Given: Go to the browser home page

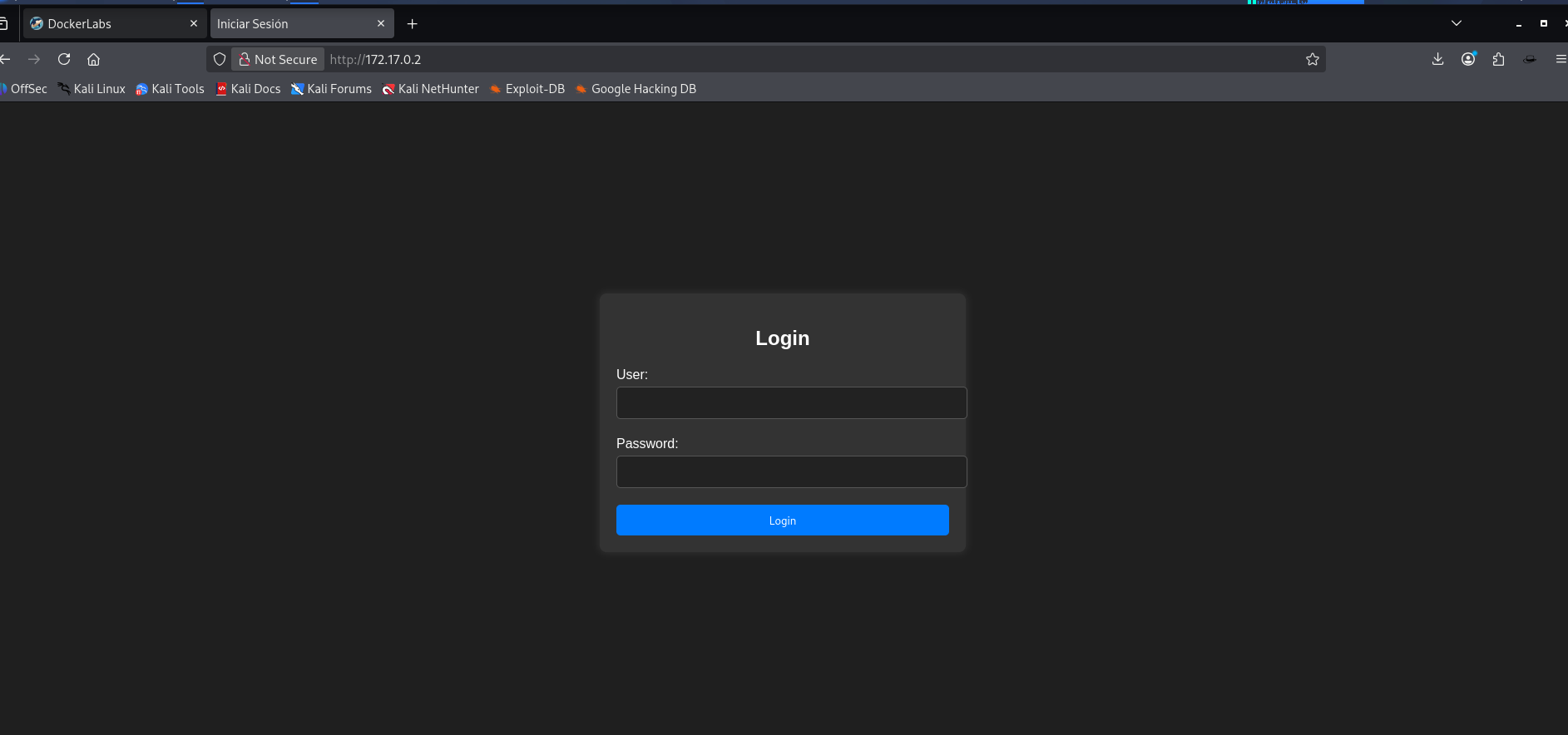Looking at the screenshot, I should [x=94, y=59].
